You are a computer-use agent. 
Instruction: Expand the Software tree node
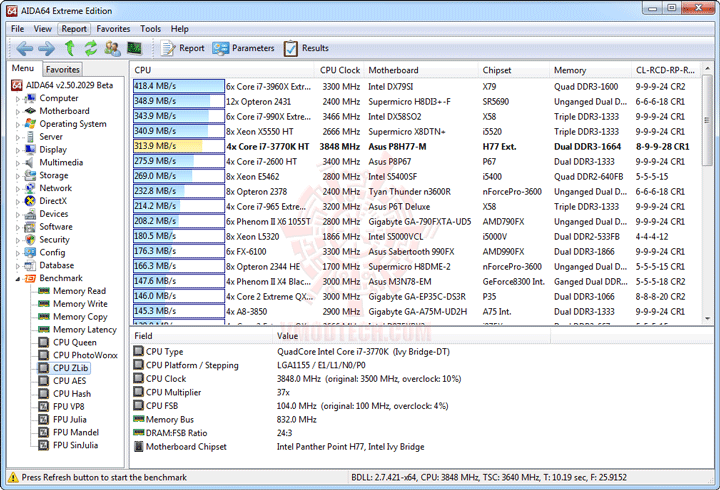pos(18,227)
